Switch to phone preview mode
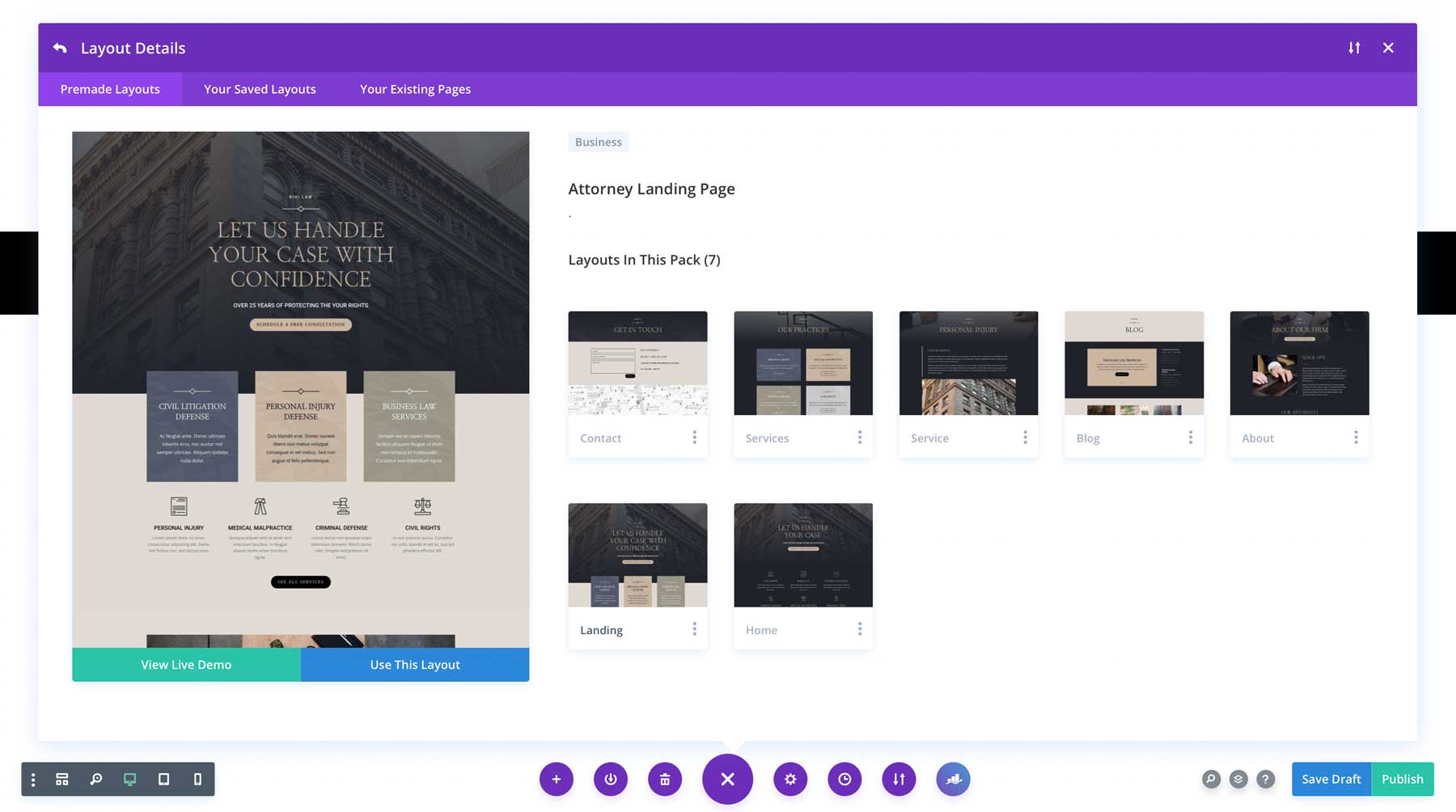 tap(197, 779)
